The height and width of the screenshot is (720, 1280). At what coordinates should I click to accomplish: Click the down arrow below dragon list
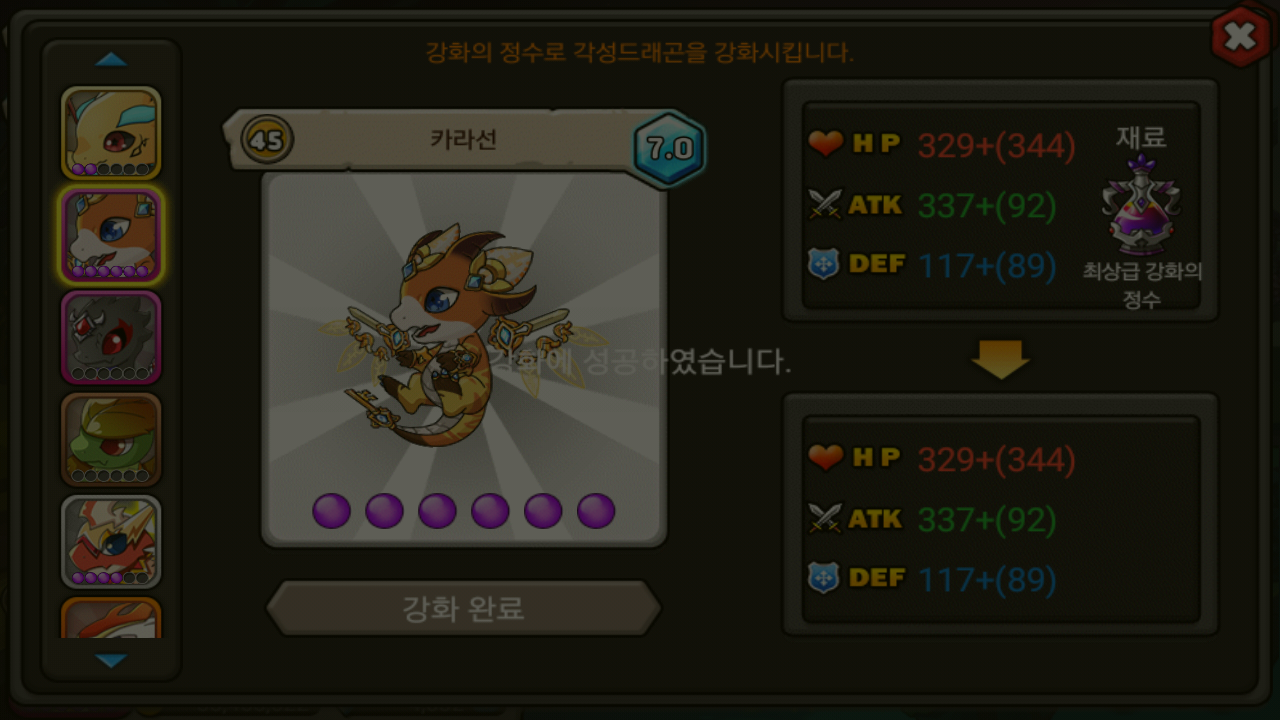click(111, 661)
